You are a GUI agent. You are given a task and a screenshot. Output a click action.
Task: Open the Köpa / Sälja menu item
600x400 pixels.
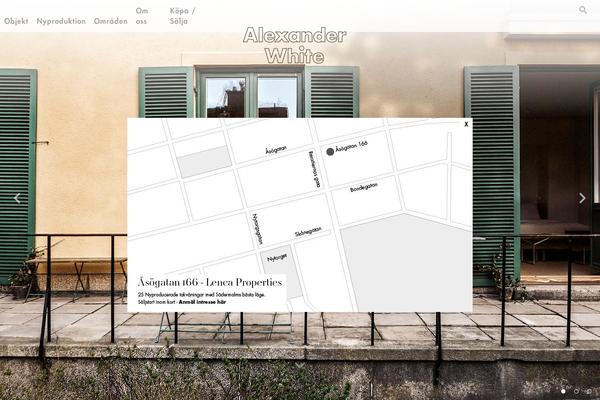point(183,16)
